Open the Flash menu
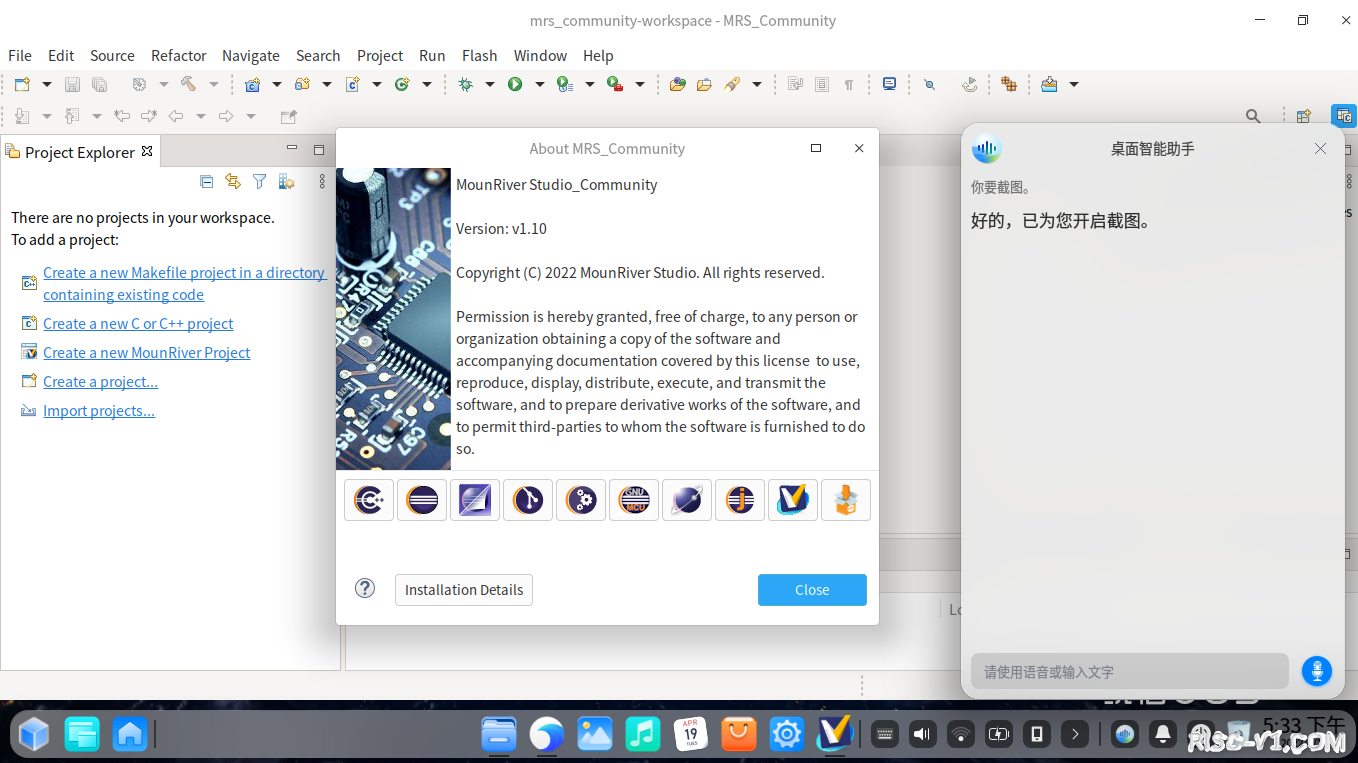The height and width of the screenshot is (763, 1358). [480, 56]
